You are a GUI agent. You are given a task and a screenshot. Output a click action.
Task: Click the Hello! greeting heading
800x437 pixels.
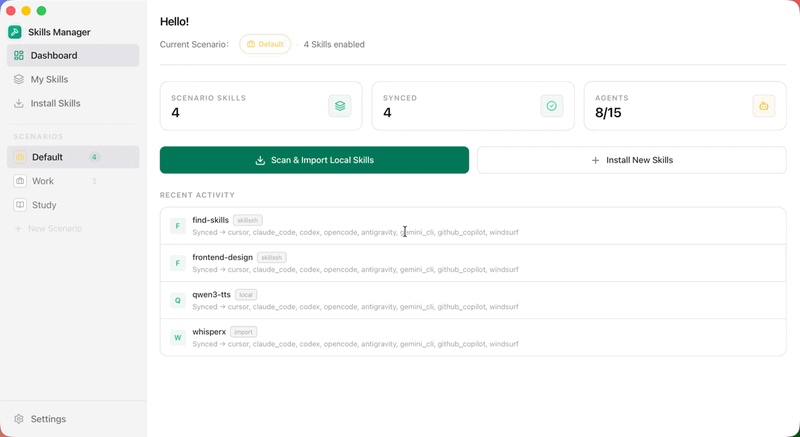pos(174,21)
